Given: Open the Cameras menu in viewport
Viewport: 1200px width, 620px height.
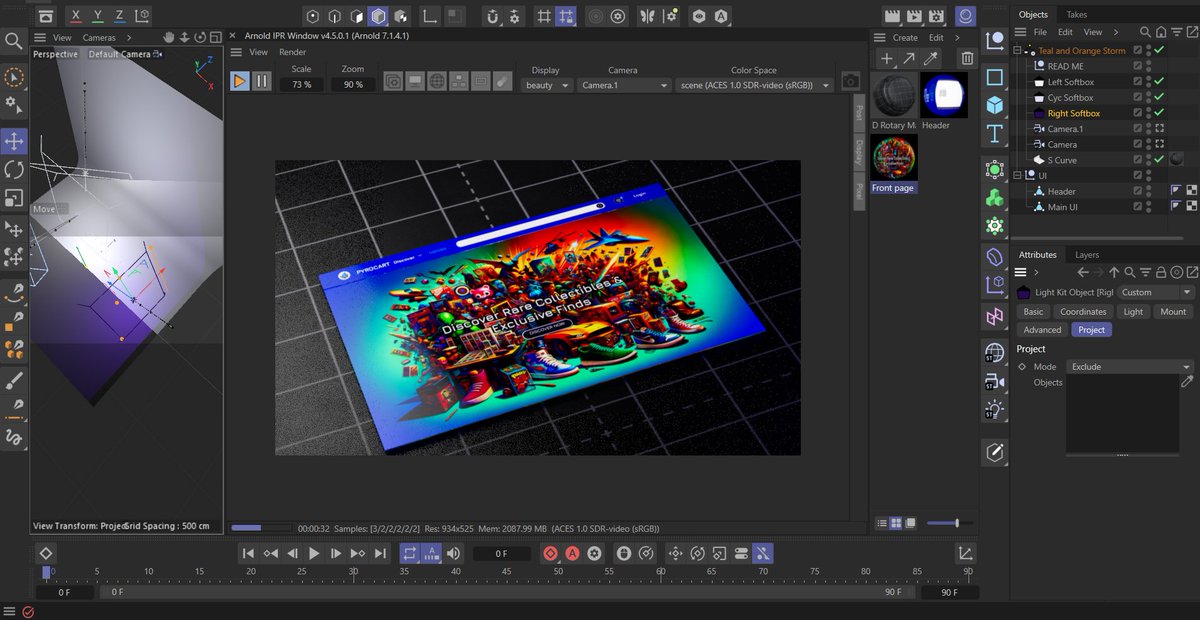Looking at the screenshot, I should pyautogui.click(x=99, y=38).
